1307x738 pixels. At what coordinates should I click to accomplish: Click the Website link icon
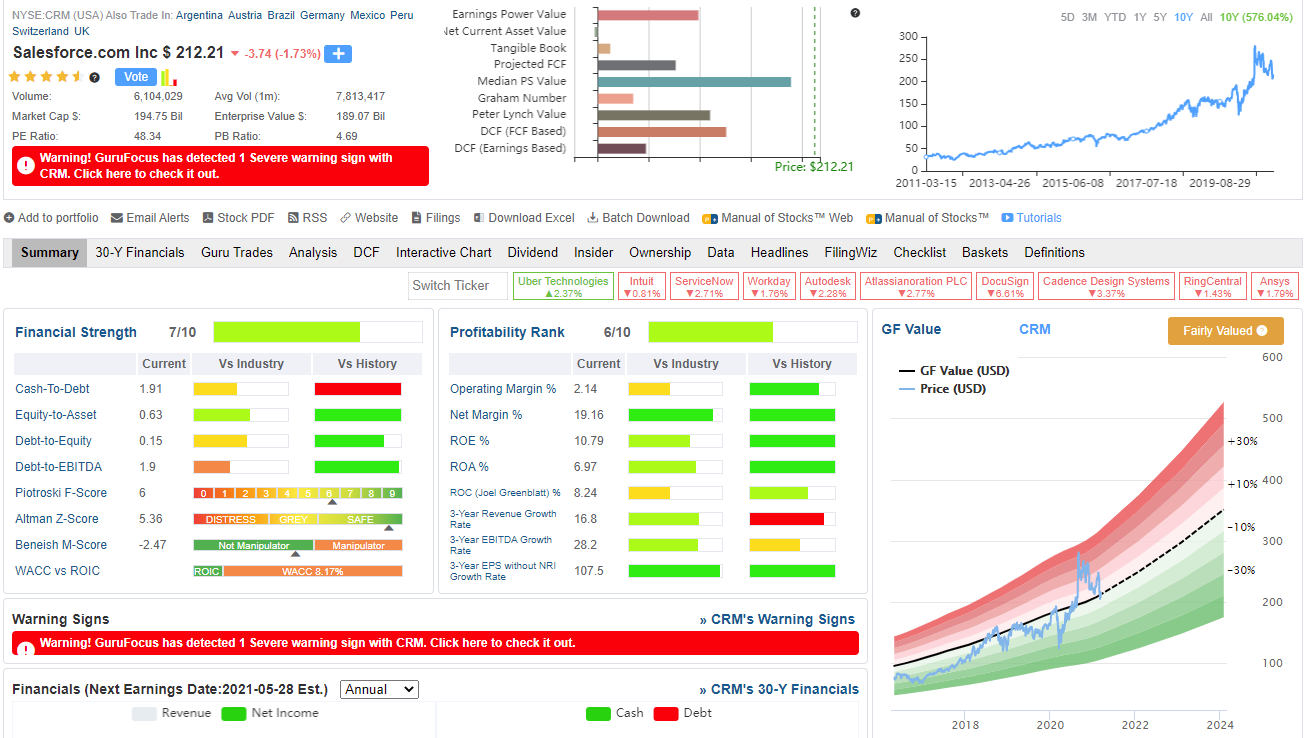345,218
